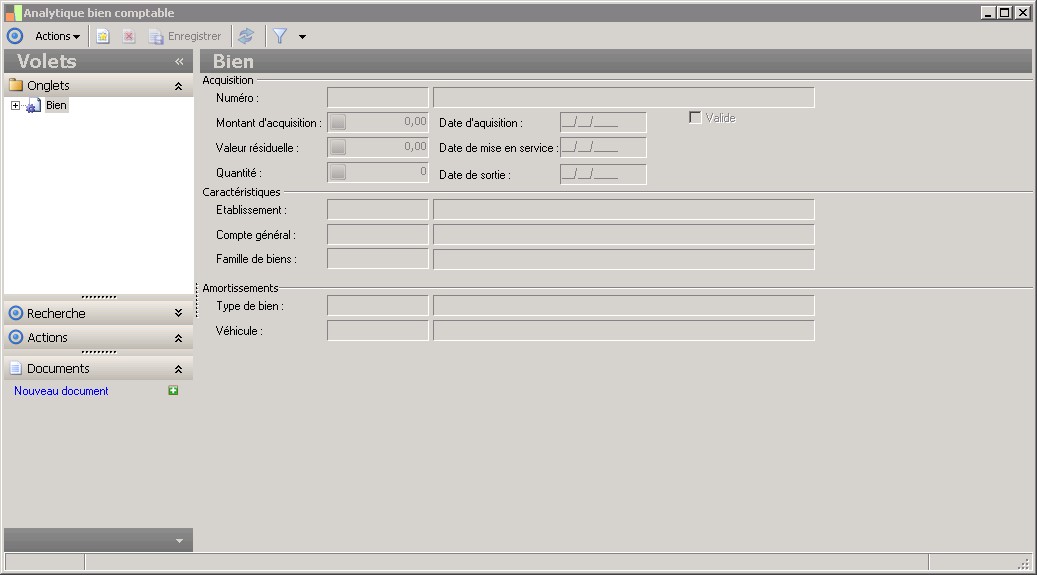Click the Véhicule description field
This screenshot has width=1037, height=575.
pyautogui.click(x=624, y=330)
